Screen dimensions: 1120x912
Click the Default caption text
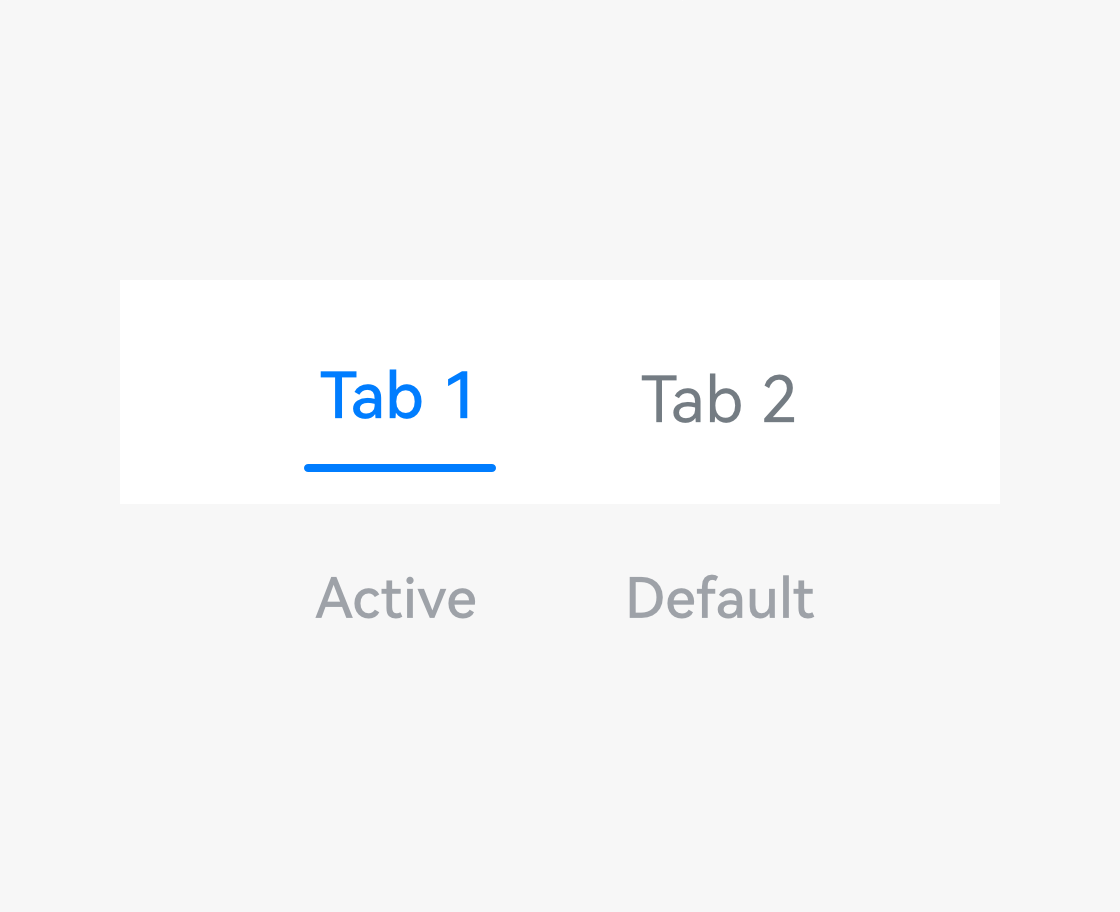720,599
